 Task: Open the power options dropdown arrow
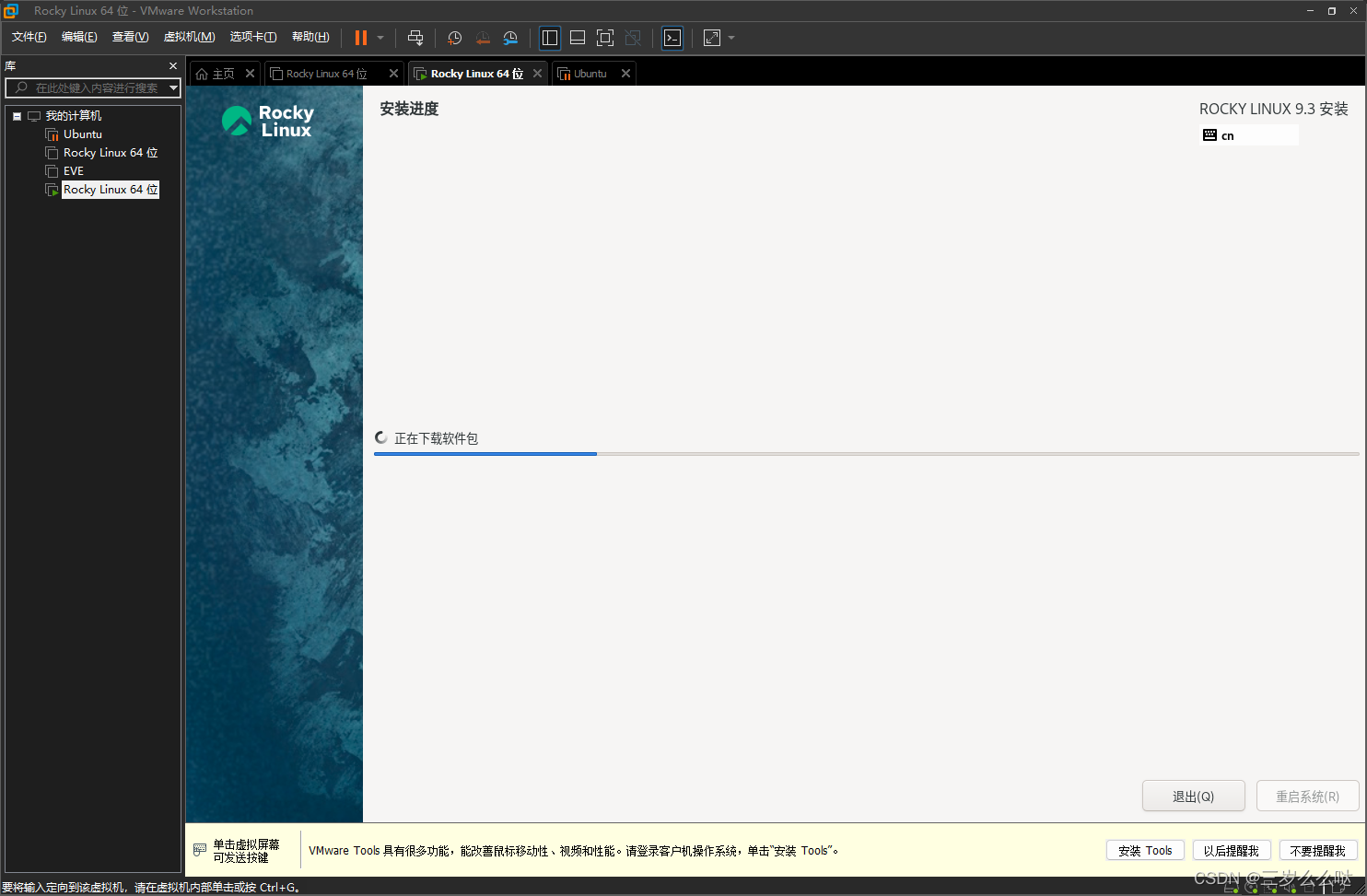pyautogui.click(x=380, y=38)
